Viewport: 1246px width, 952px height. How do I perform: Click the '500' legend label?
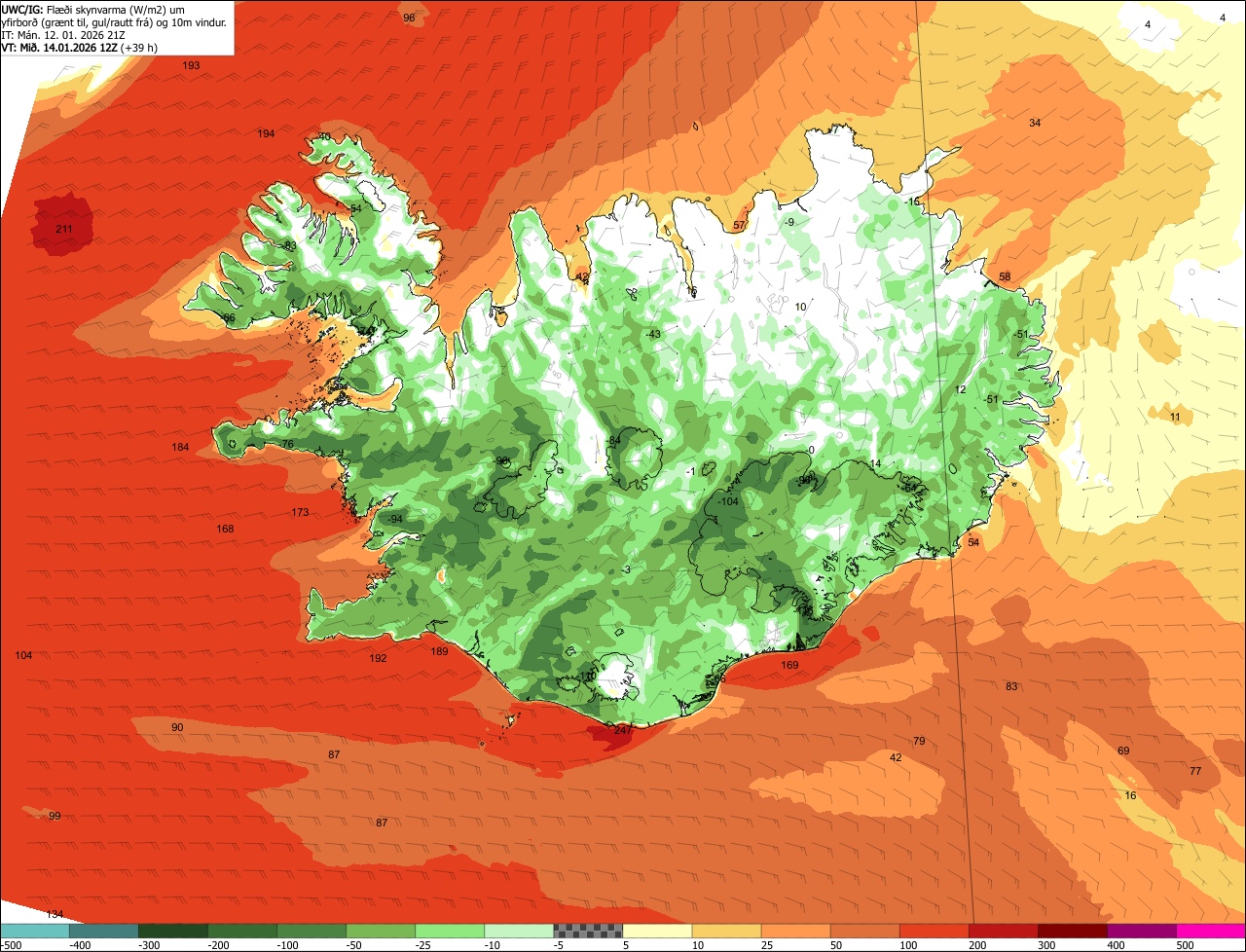pos(1185,945)
